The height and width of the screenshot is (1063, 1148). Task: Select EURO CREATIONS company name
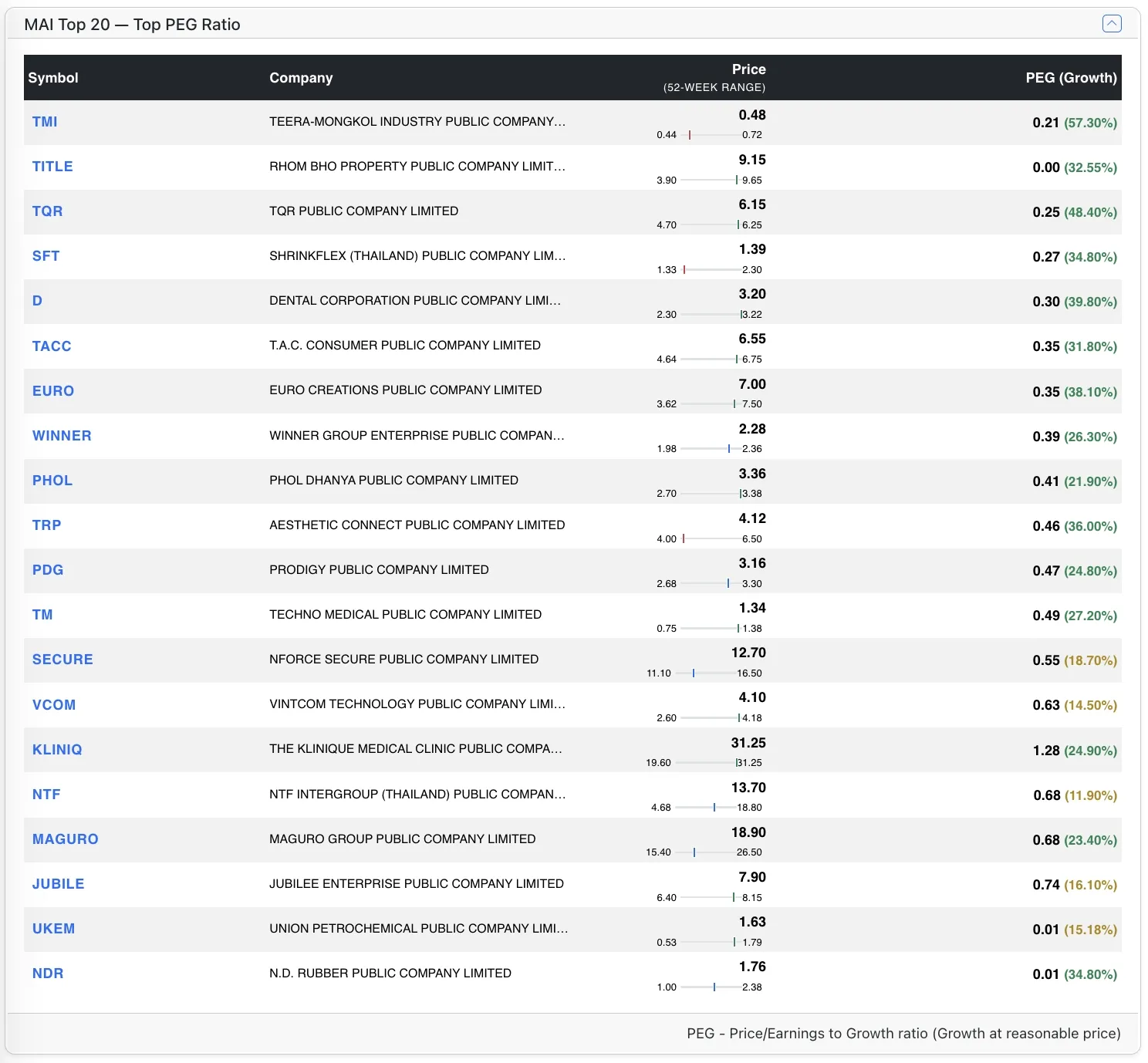pyautogui.click(x=406, y=390)
